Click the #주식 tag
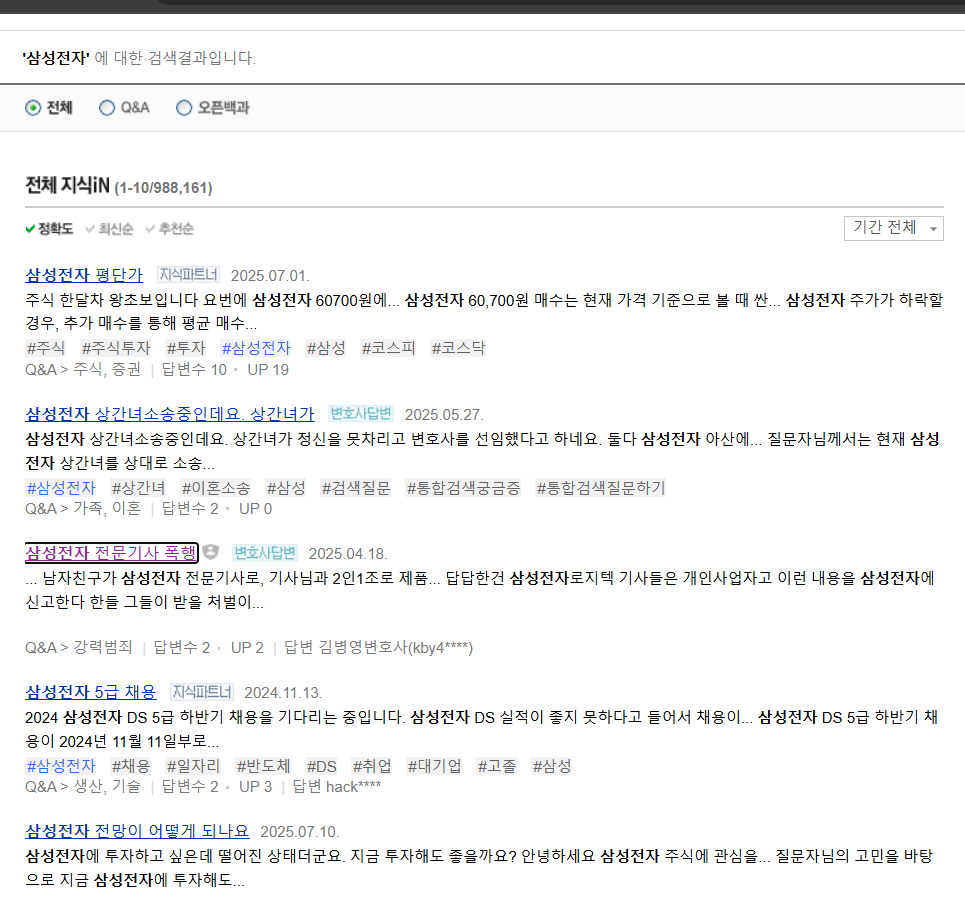 [46, 348]
